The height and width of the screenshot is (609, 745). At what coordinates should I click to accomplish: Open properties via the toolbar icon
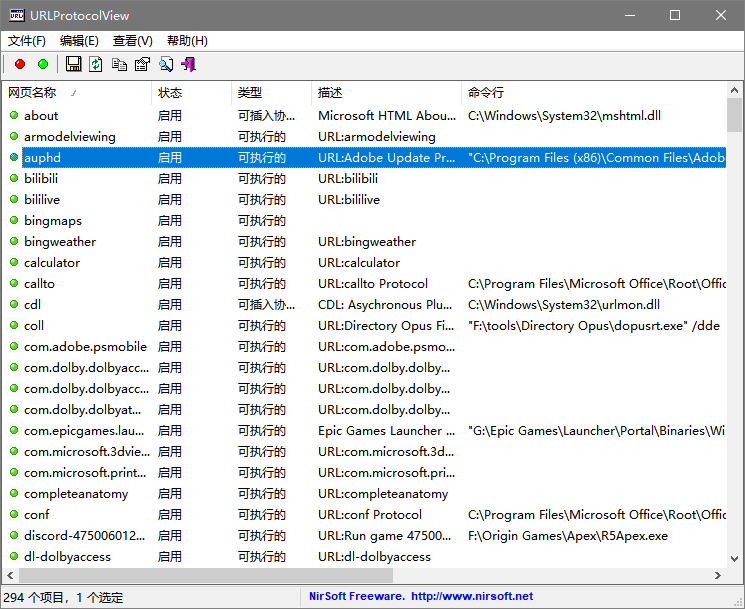click(x=142, y=65)
